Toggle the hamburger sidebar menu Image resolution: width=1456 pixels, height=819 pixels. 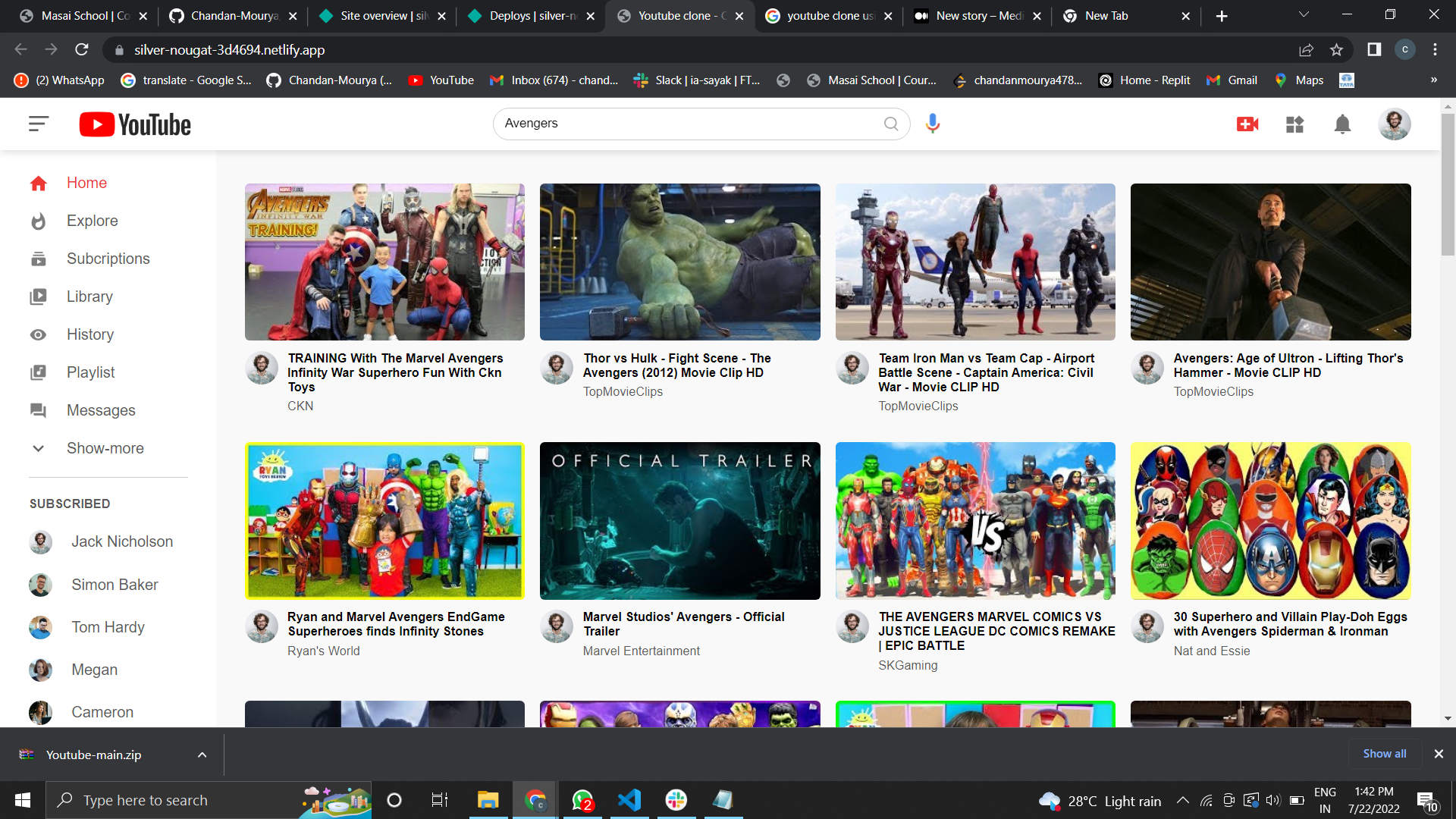[x=39, y=124]
